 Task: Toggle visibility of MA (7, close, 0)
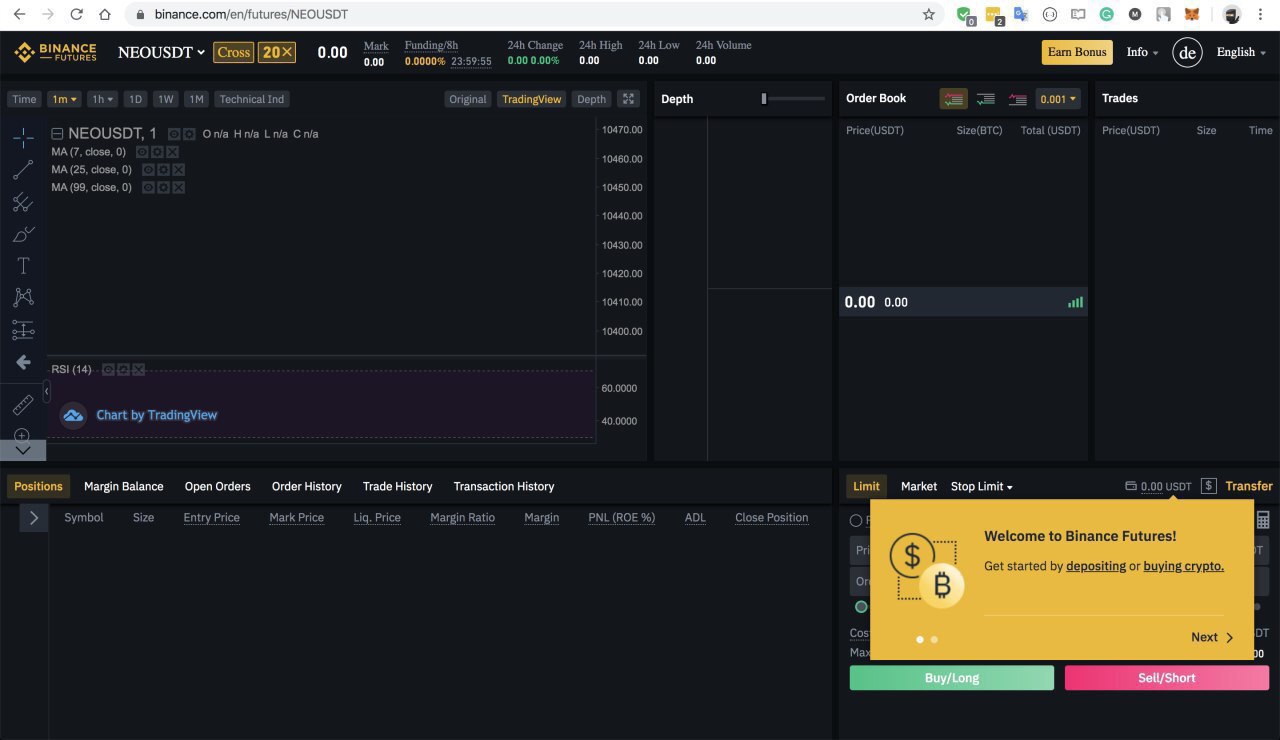[x=142, y=152]
